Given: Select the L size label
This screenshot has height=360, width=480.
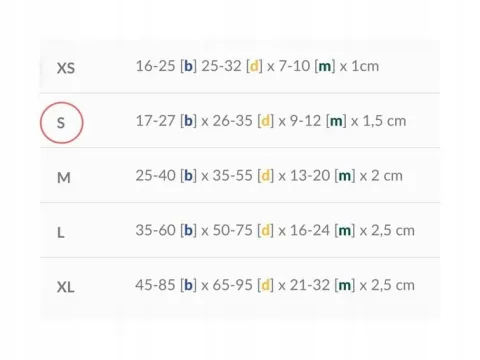Looking at the screenshot, I should [61, 232].
